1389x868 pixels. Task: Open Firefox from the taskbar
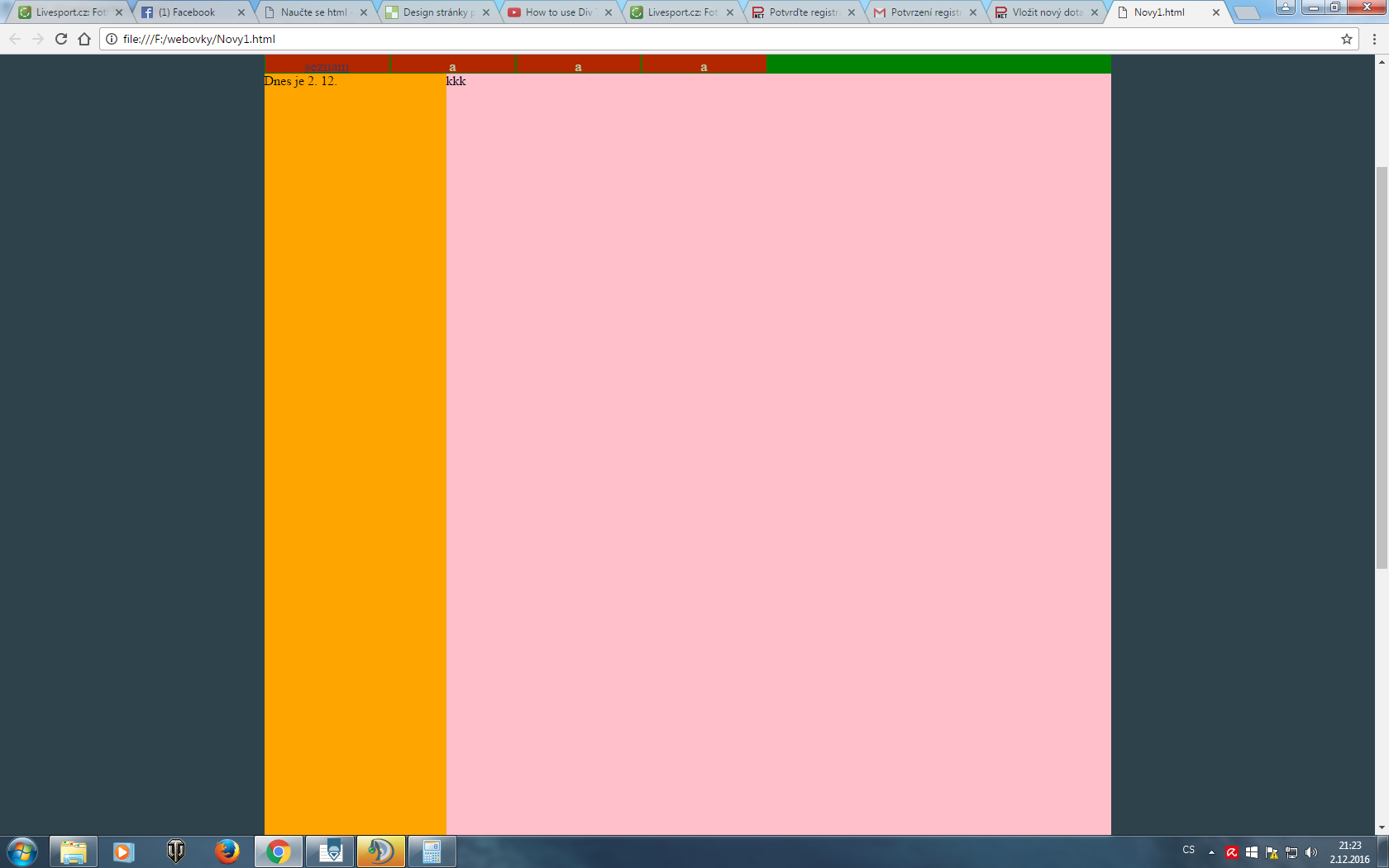tap(227, 851)
